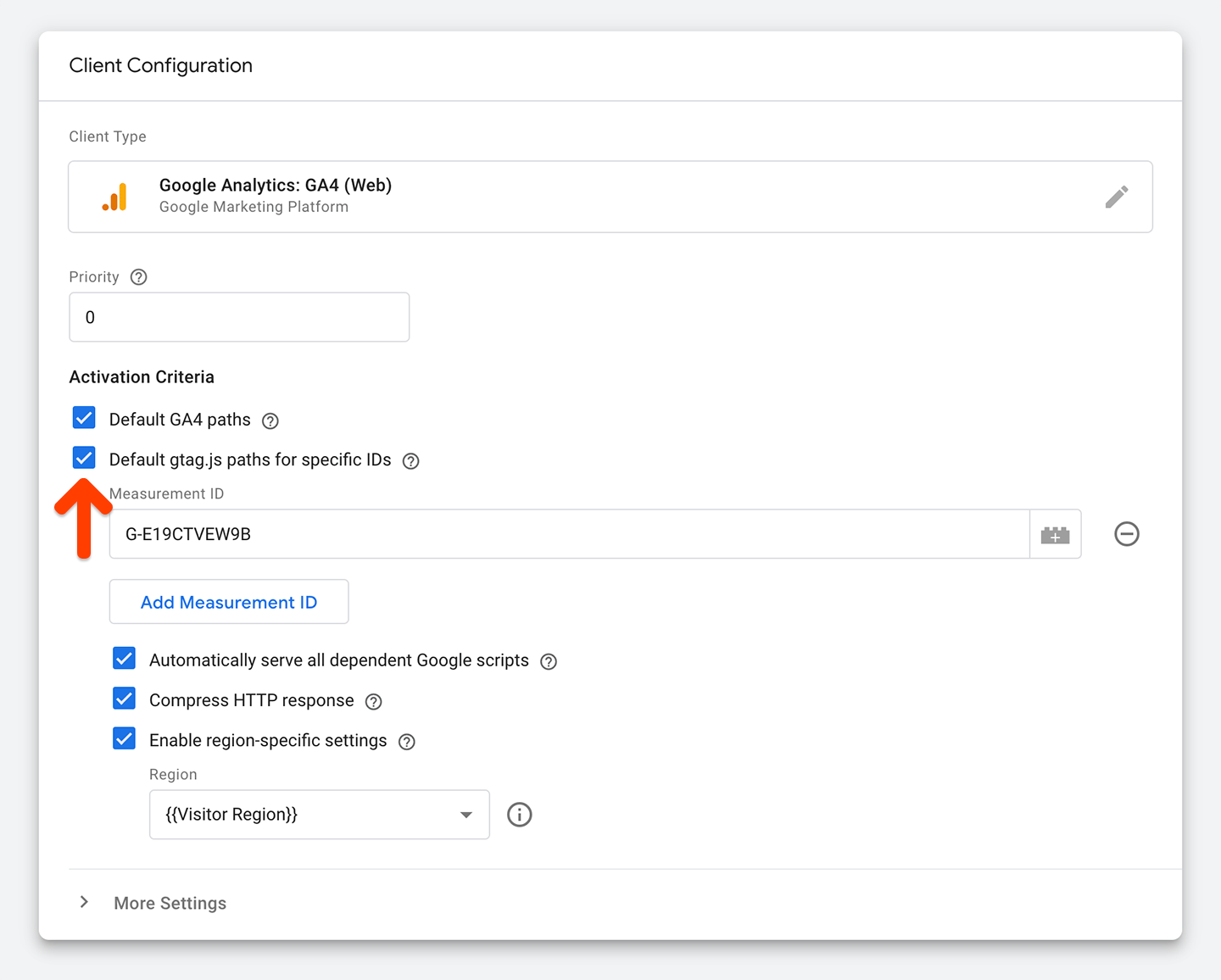The height and width of the screenshot is (980, 1221).
Task: Disable Compress HTTP response checkbox
Action: 125,699
